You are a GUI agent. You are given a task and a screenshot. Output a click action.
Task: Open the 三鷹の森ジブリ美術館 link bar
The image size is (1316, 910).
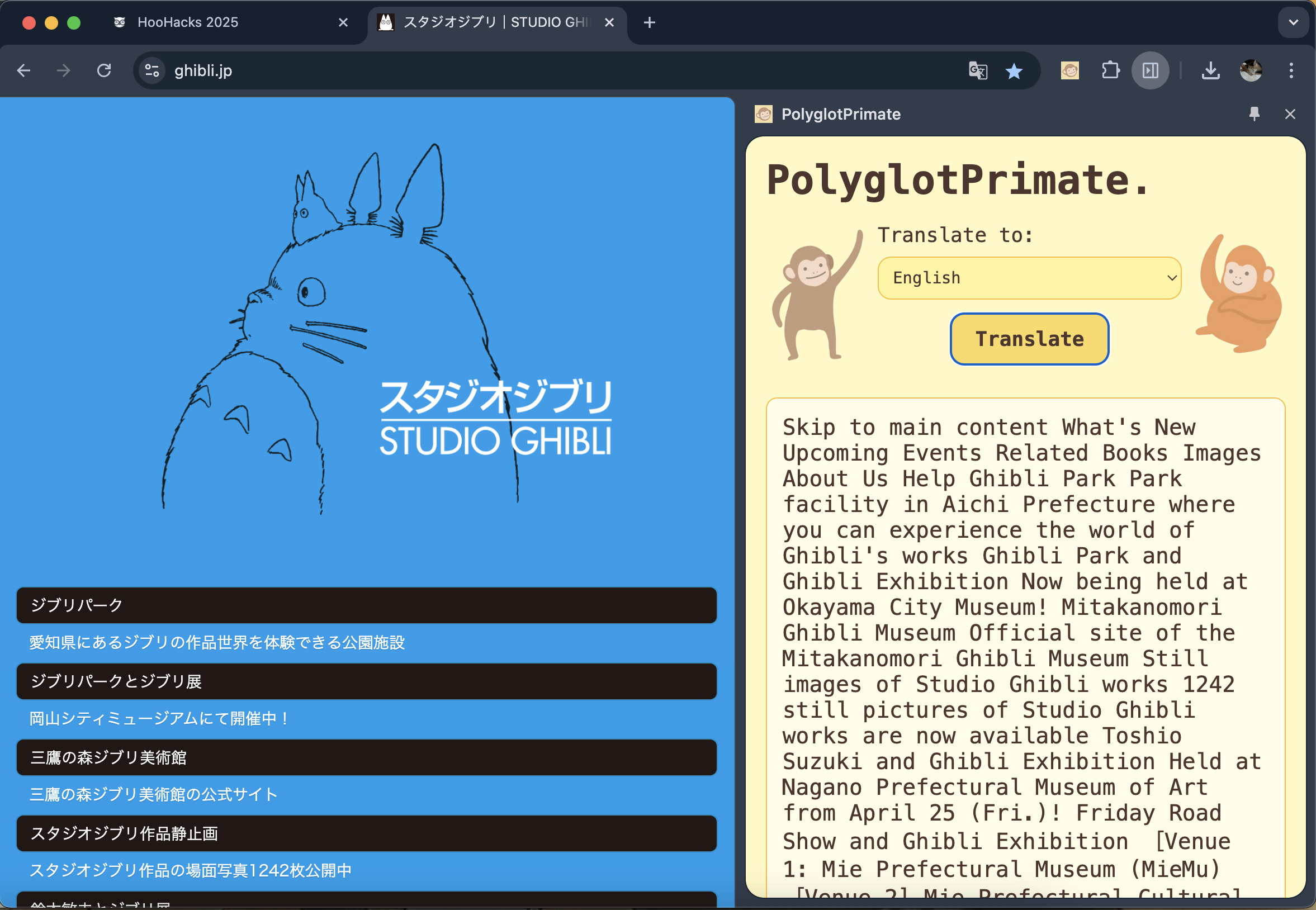tap(366, 758)
